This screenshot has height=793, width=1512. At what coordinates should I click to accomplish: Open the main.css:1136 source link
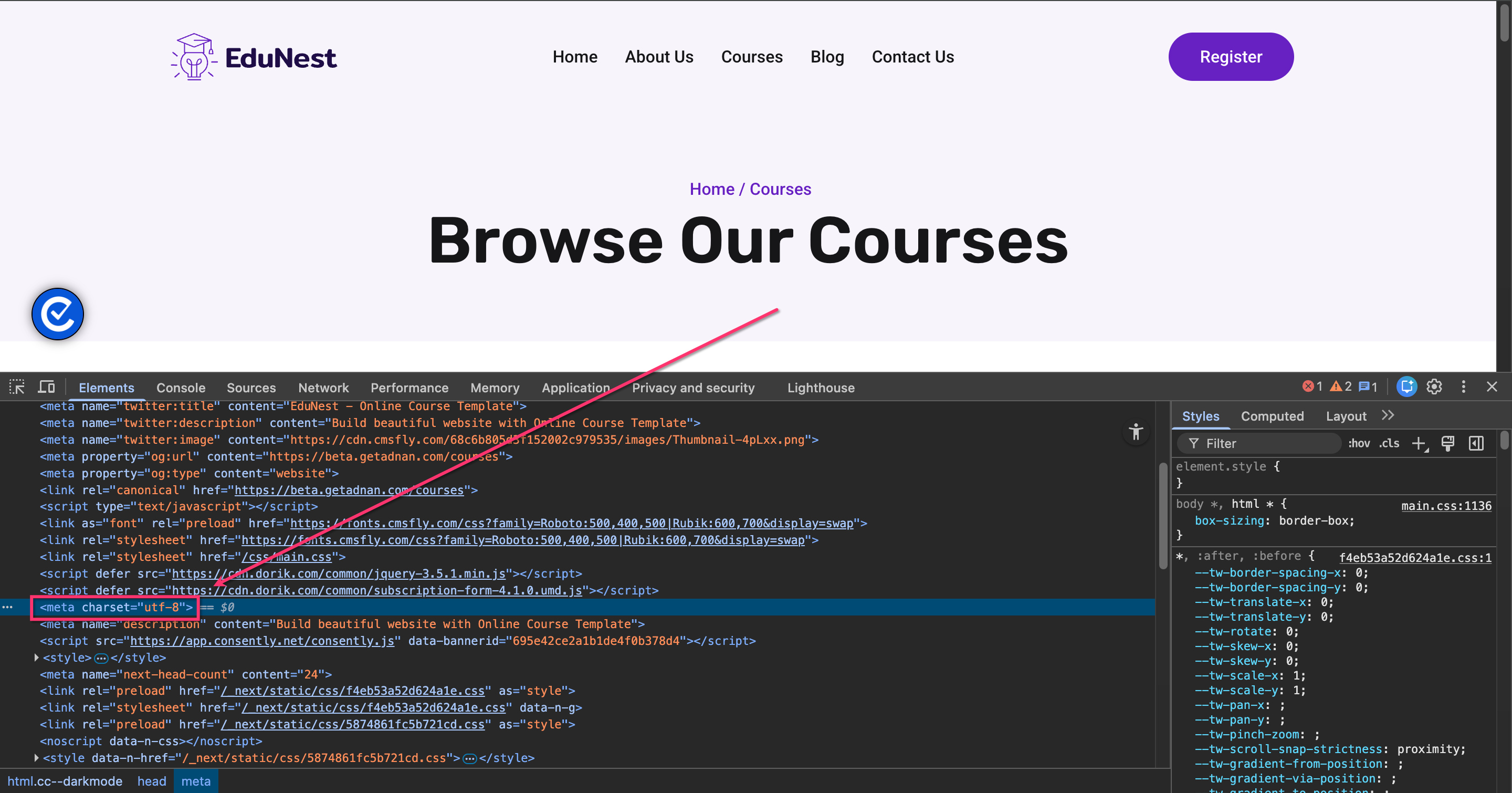click(x=1446, y=506)
